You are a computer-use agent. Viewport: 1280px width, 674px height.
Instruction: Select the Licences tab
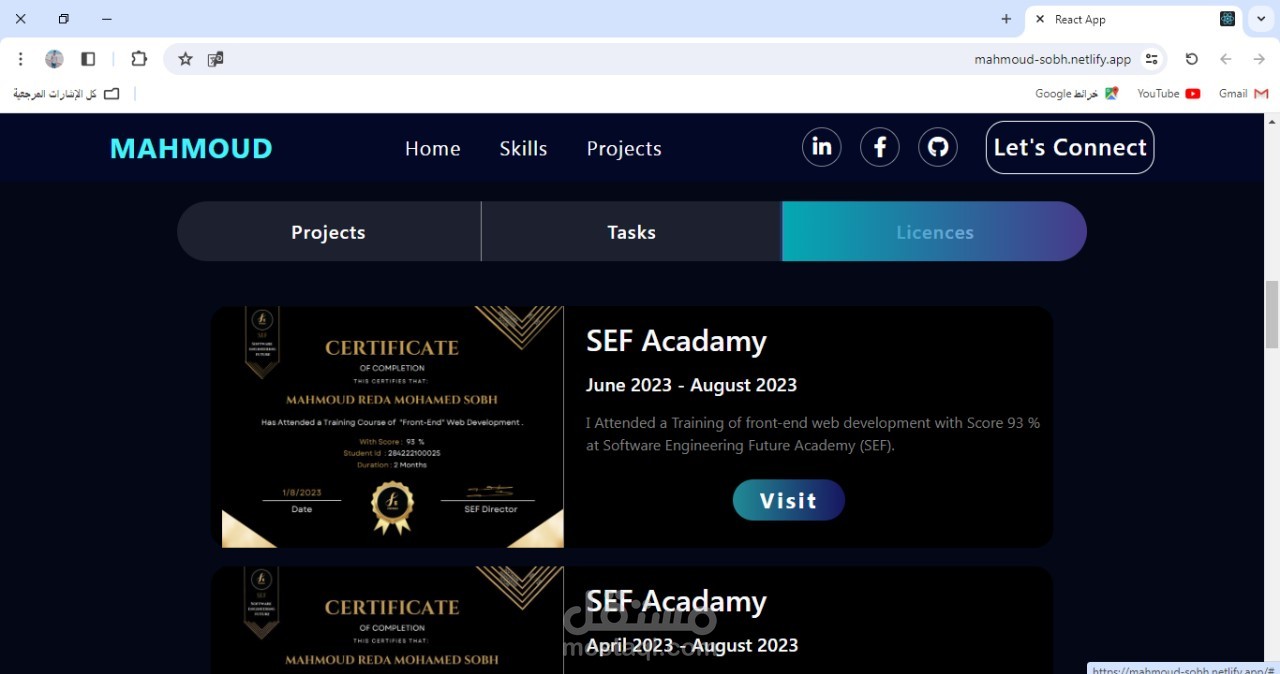coord(934,232)
